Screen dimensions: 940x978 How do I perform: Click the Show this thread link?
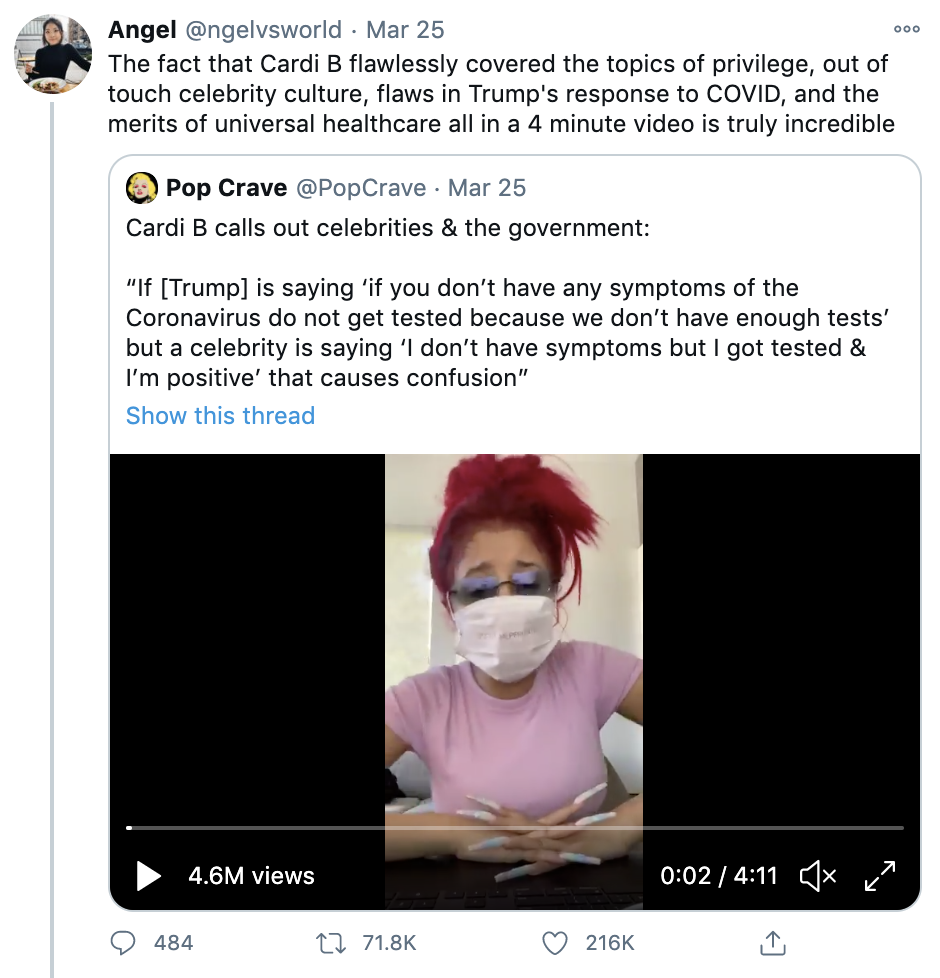pyautogui.click(x=220, y=416)
